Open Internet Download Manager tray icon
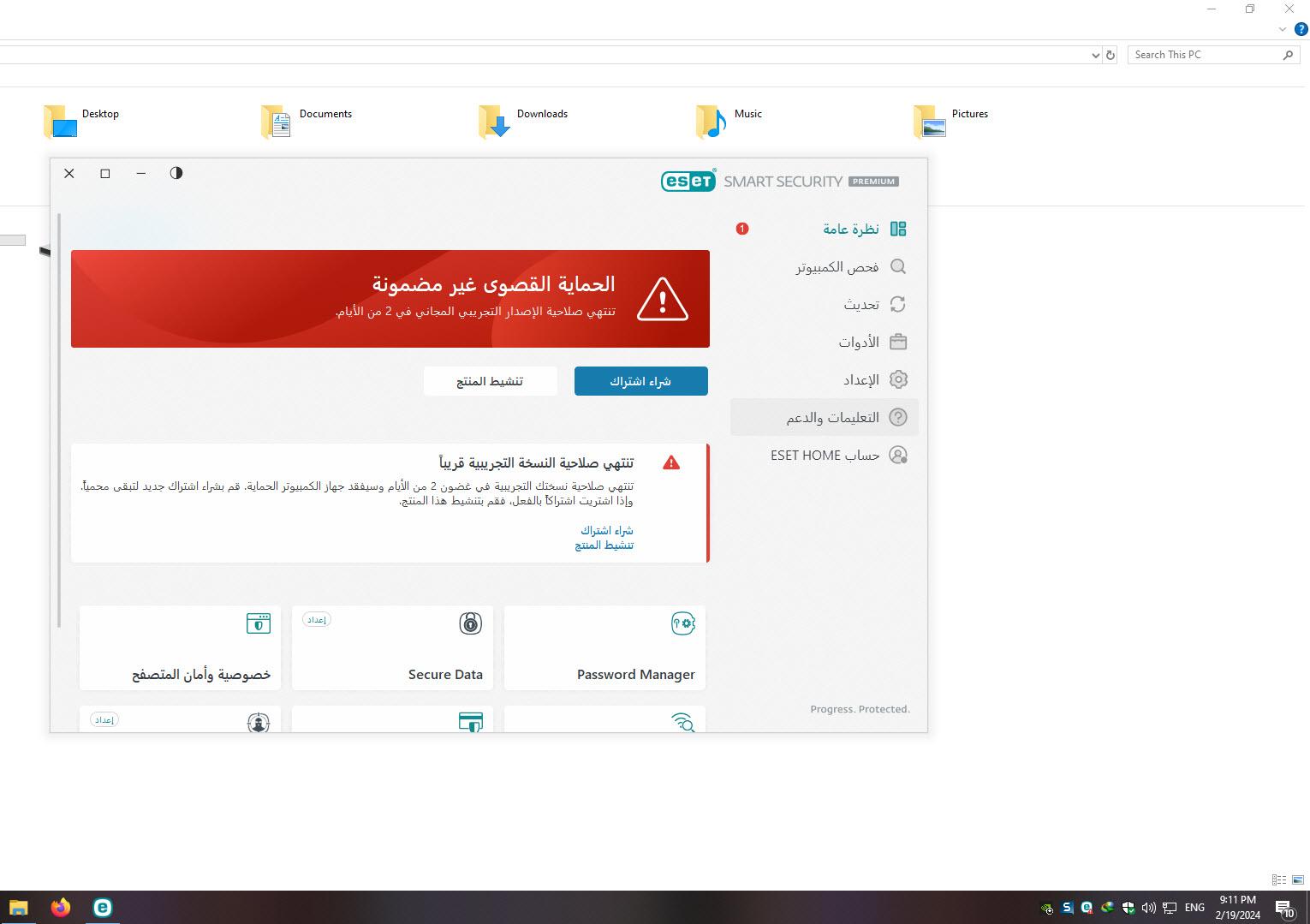The image size is (1310, 924). 1108,908
